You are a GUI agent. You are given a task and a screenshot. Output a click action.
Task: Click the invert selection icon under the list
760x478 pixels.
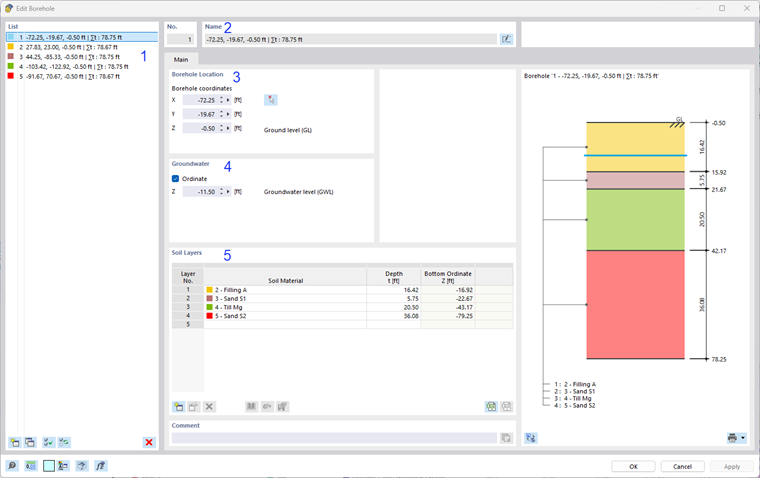point(64,442)
